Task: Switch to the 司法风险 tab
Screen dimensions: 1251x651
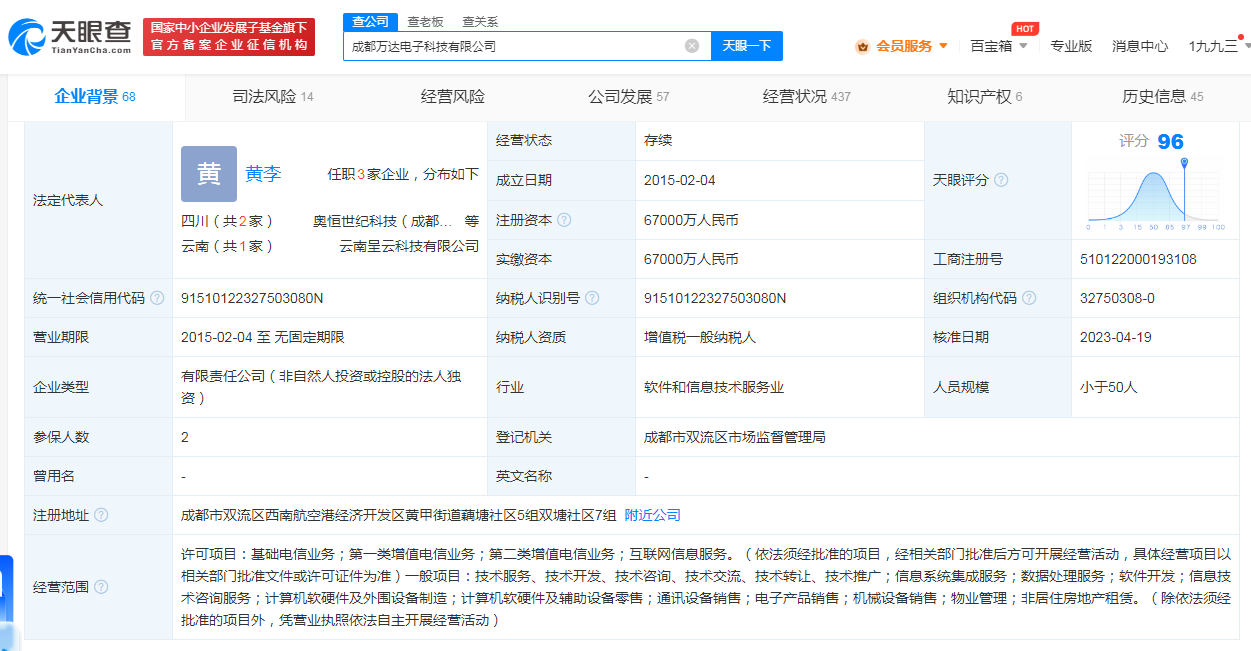Action: pyautogui.click(x=272, y=97)
